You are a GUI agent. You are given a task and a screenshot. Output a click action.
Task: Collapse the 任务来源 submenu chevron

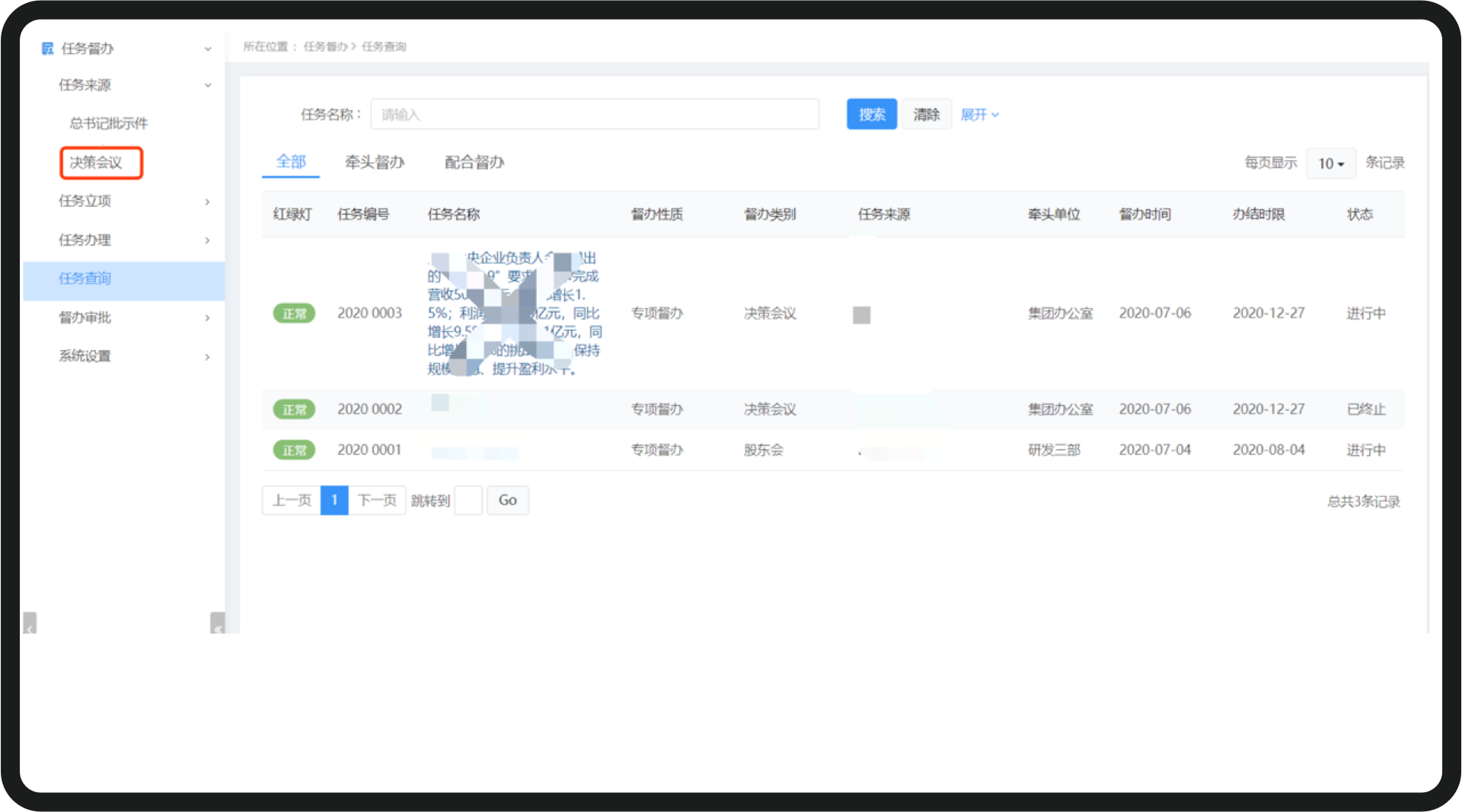click(208, 85)
